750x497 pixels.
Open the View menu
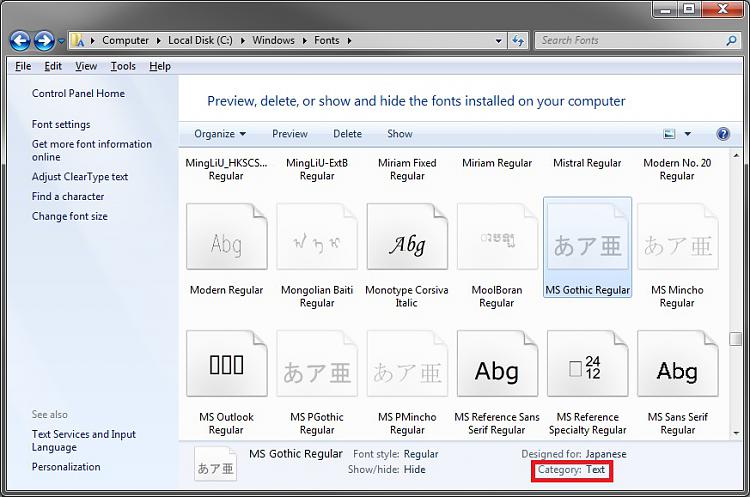(x=86, y=66)
